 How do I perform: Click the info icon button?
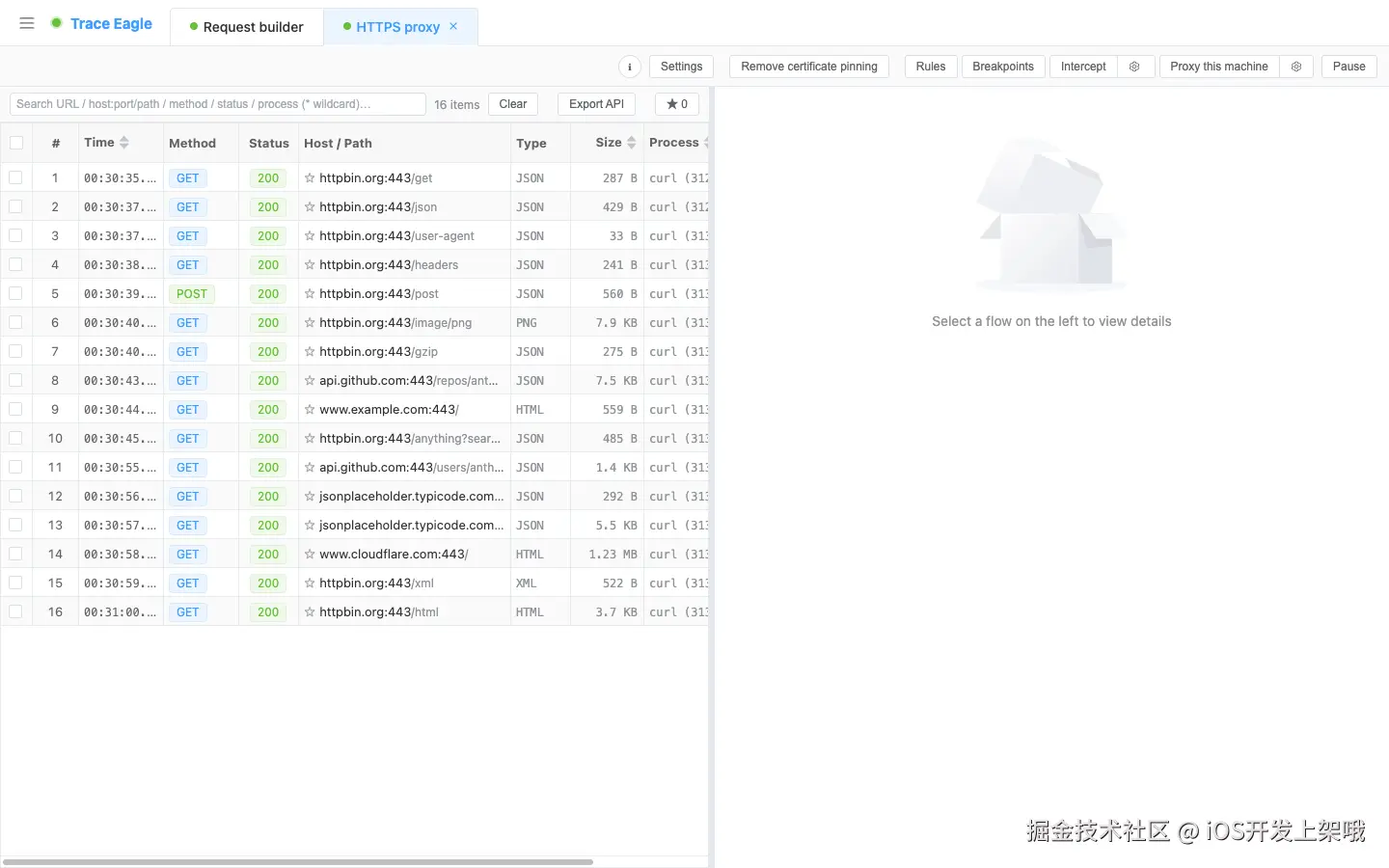pyautogui.click(x=630, y=67)
